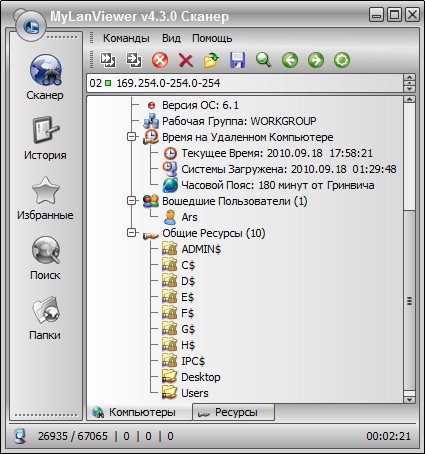Select the C$ share

click(188, 265)
